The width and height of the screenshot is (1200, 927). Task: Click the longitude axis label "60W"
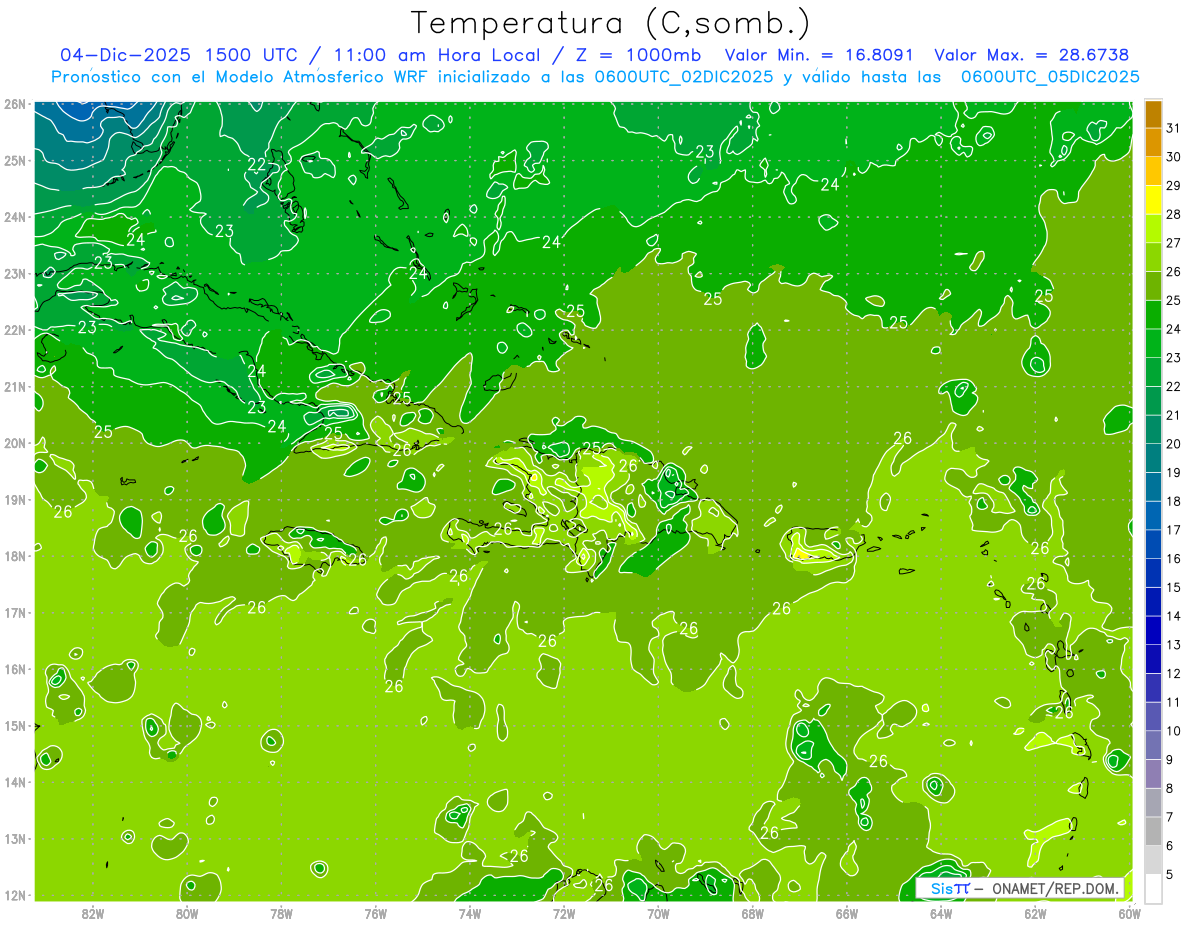click(x=1130, y=913)
